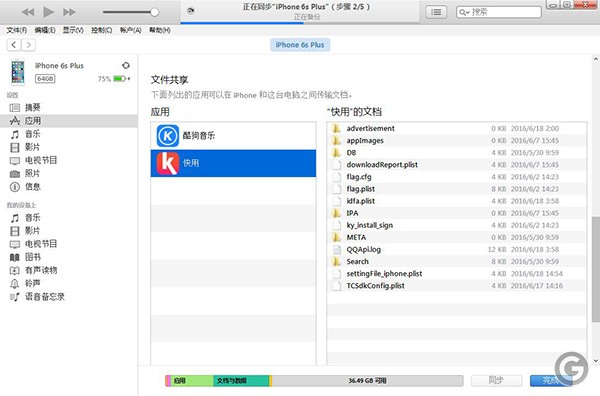Click the 36.49 GB 可用 free space segment

click(x=367, y=381)
